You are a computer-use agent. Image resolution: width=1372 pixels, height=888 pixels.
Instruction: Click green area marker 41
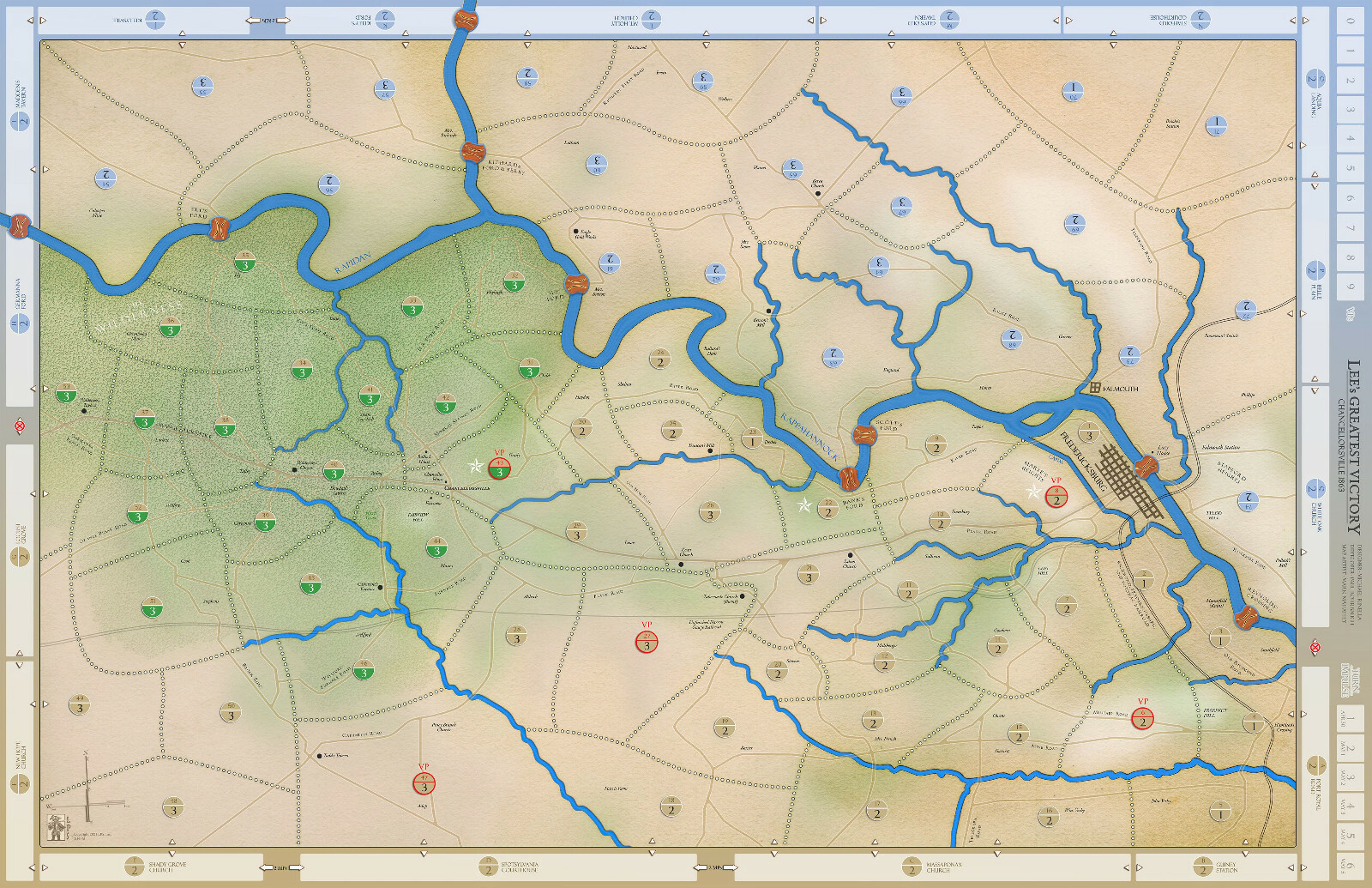point(370,396)
